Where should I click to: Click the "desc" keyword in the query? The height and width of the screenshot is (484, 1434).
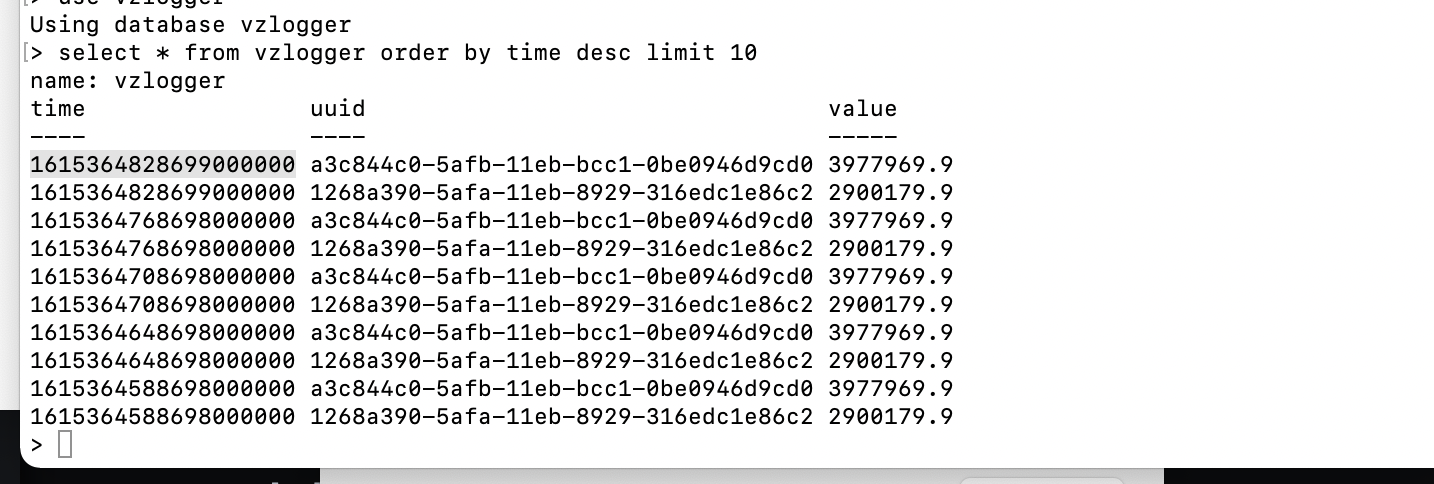(x=603, y=52)
